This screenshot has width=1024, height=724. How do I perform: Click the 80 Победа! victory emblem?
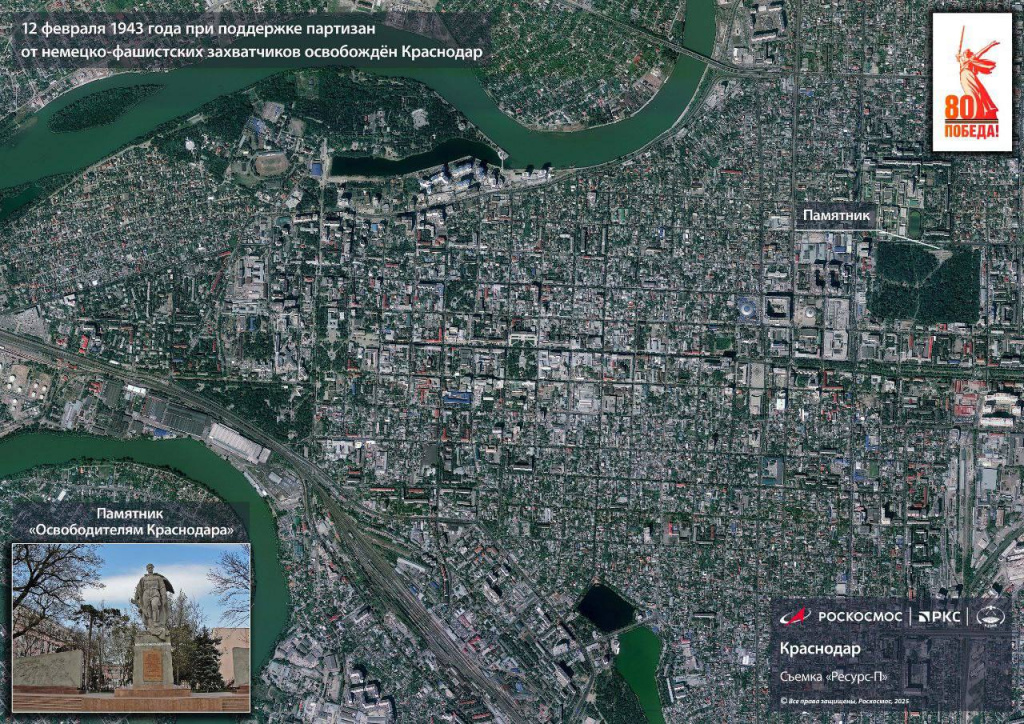coord(972,82)
